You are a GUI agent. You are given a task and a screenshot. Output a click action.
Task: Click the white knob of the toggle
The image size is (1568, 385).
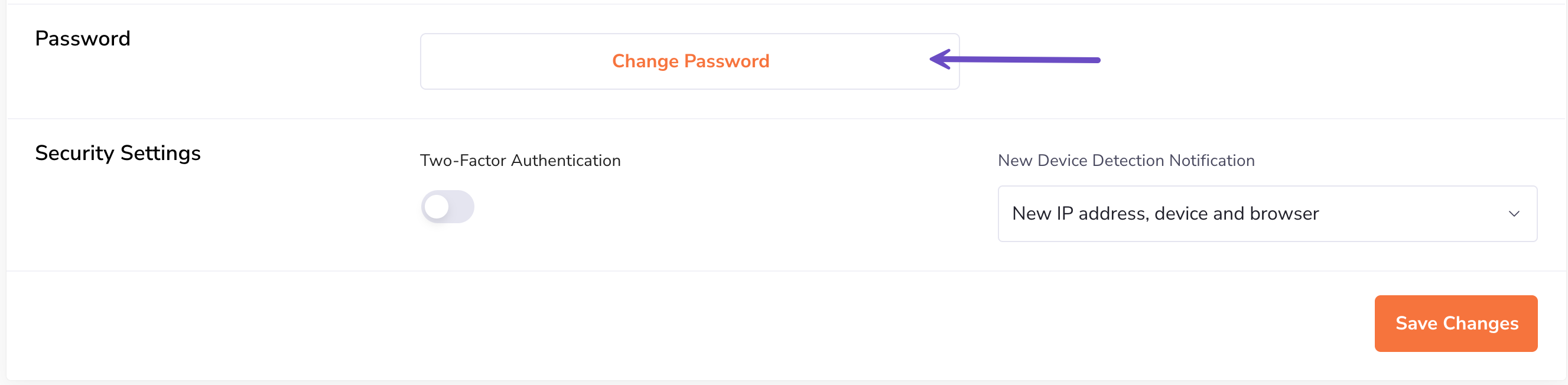[437, 207]
